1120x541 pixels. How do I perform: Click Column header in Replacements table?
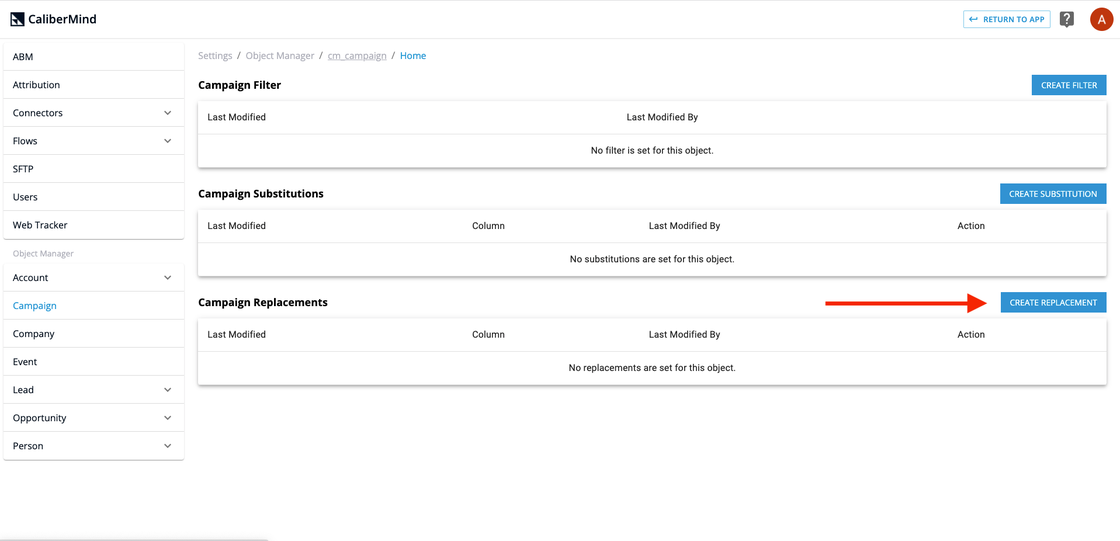[489, 334]
